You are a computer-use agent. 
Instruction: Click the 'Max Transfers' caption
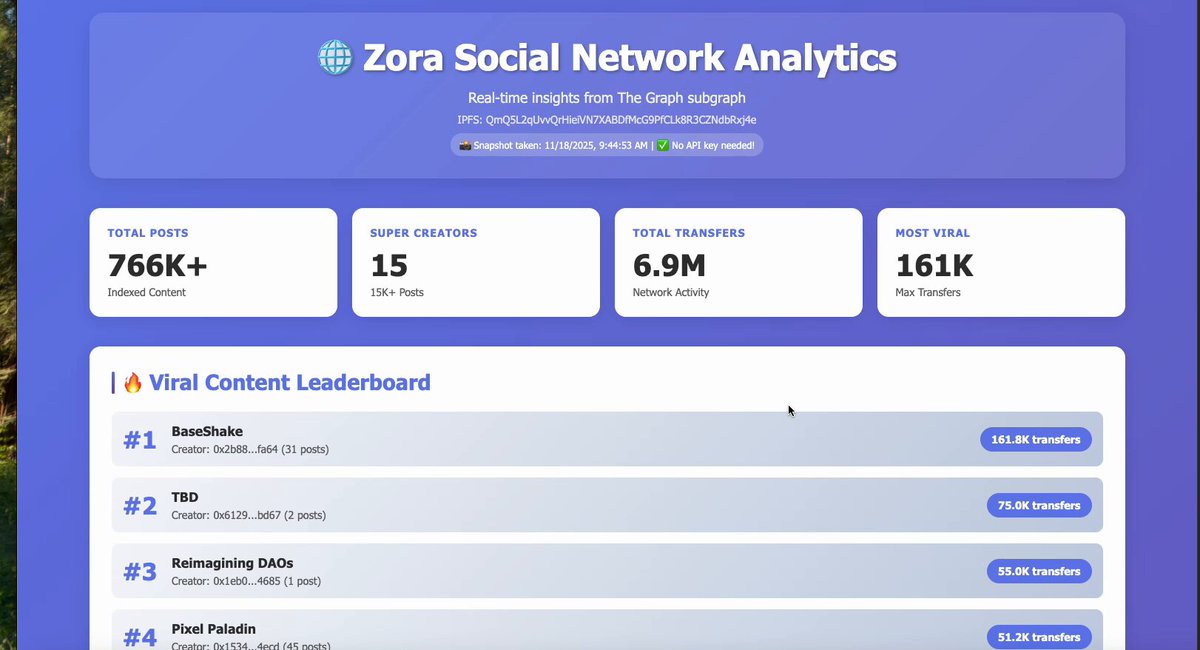928,293
